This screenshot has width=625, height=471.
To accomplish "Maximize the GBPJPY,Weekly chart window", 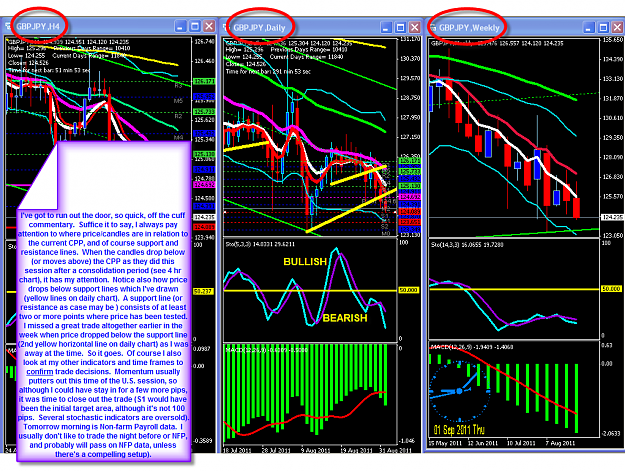I will [x=603, y=27].
